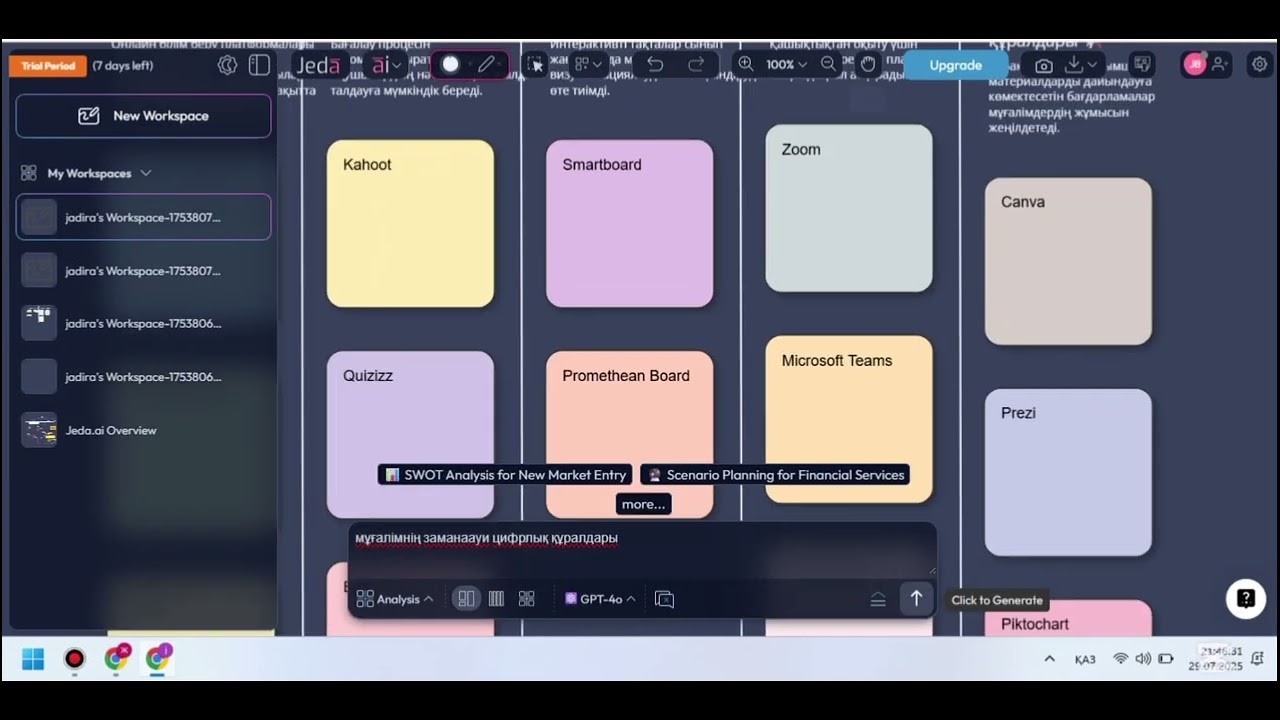
Task: Choose SWOT Analysis for New Market Entry suggestion
Action: tap(505, 475)
